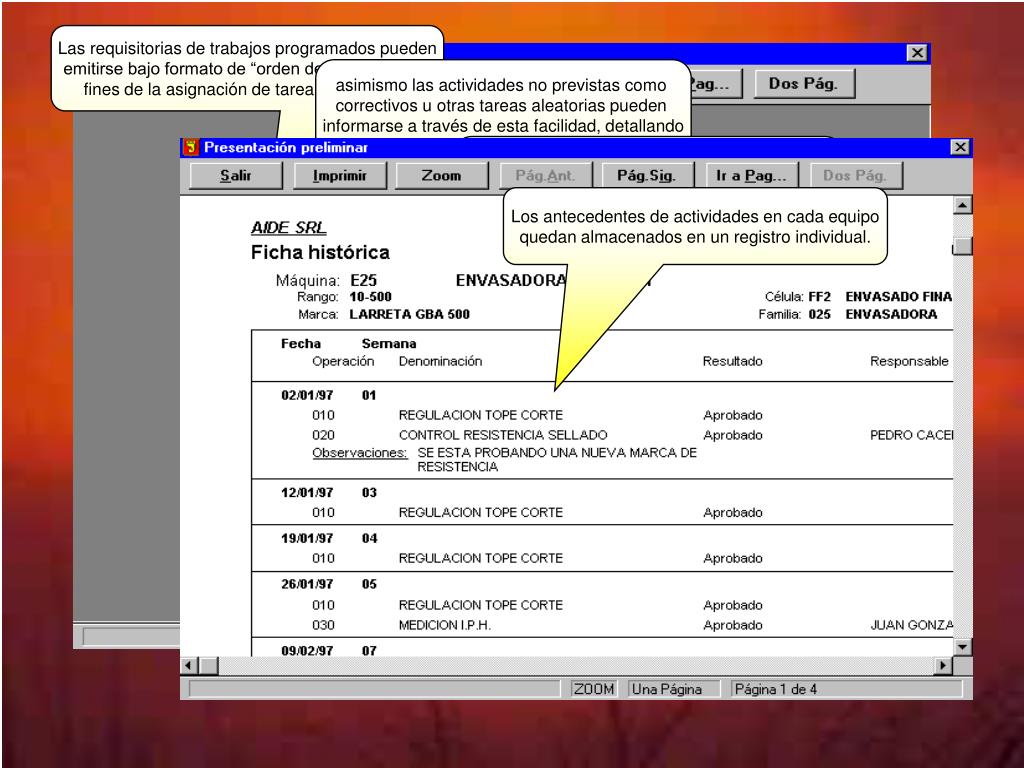Click the Célula code FF2
Screen dimensions: 1024x768
click(x=820, y=297)
